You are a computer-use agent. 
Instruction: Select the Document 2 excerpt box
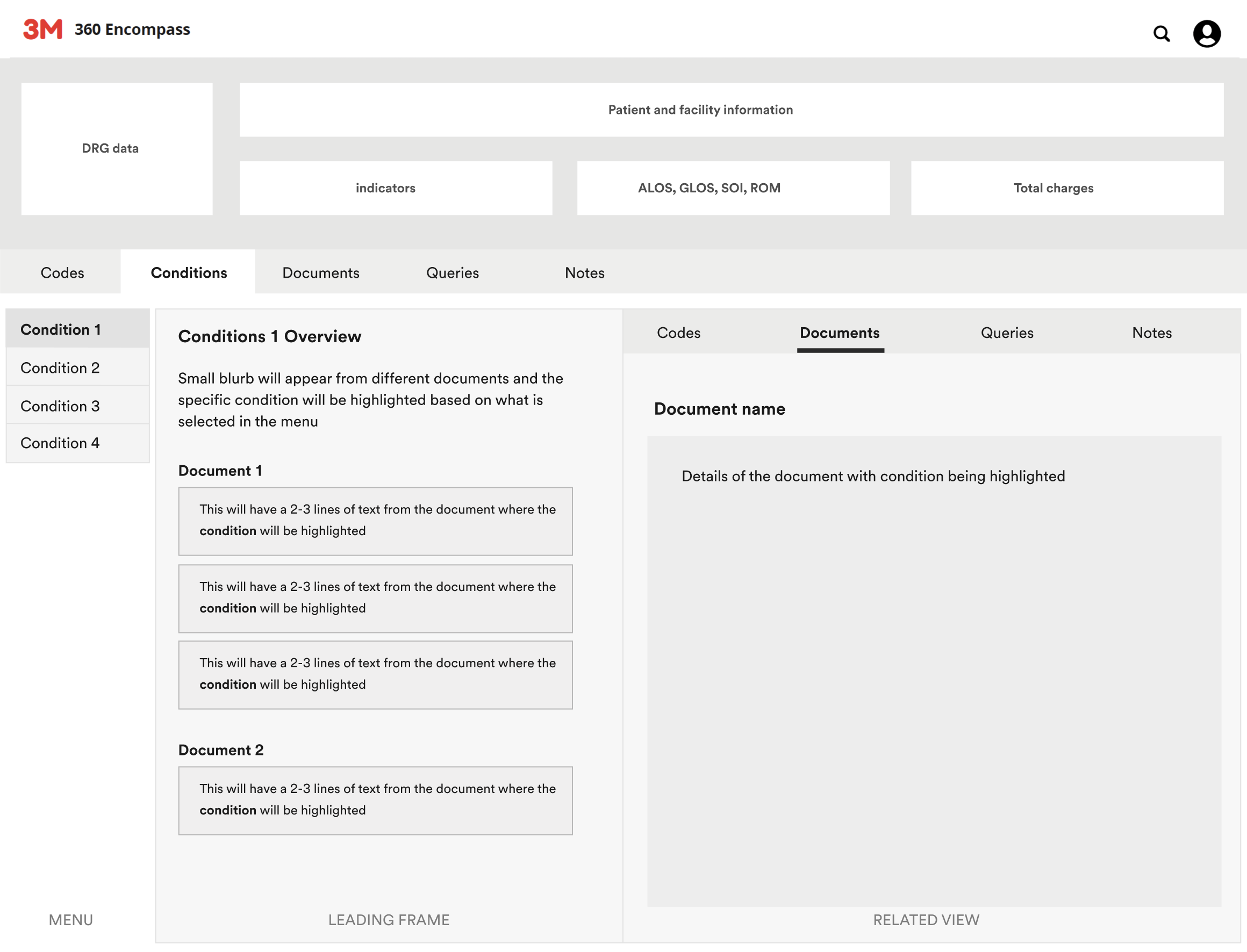pyautogui.click(x=375, y=800)
